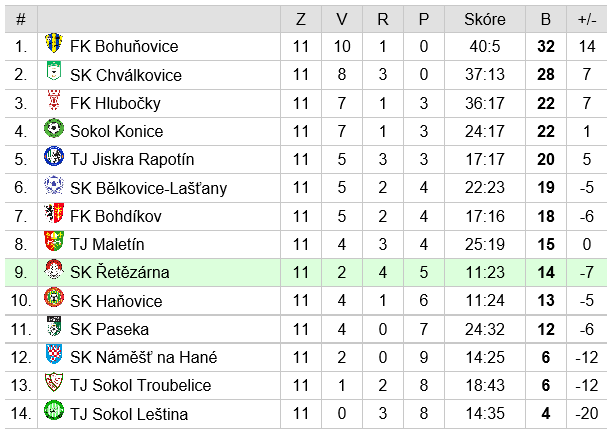614x433 pixels.
Task: Click the SK Chválkovice club crest
Action: point(54,71)
